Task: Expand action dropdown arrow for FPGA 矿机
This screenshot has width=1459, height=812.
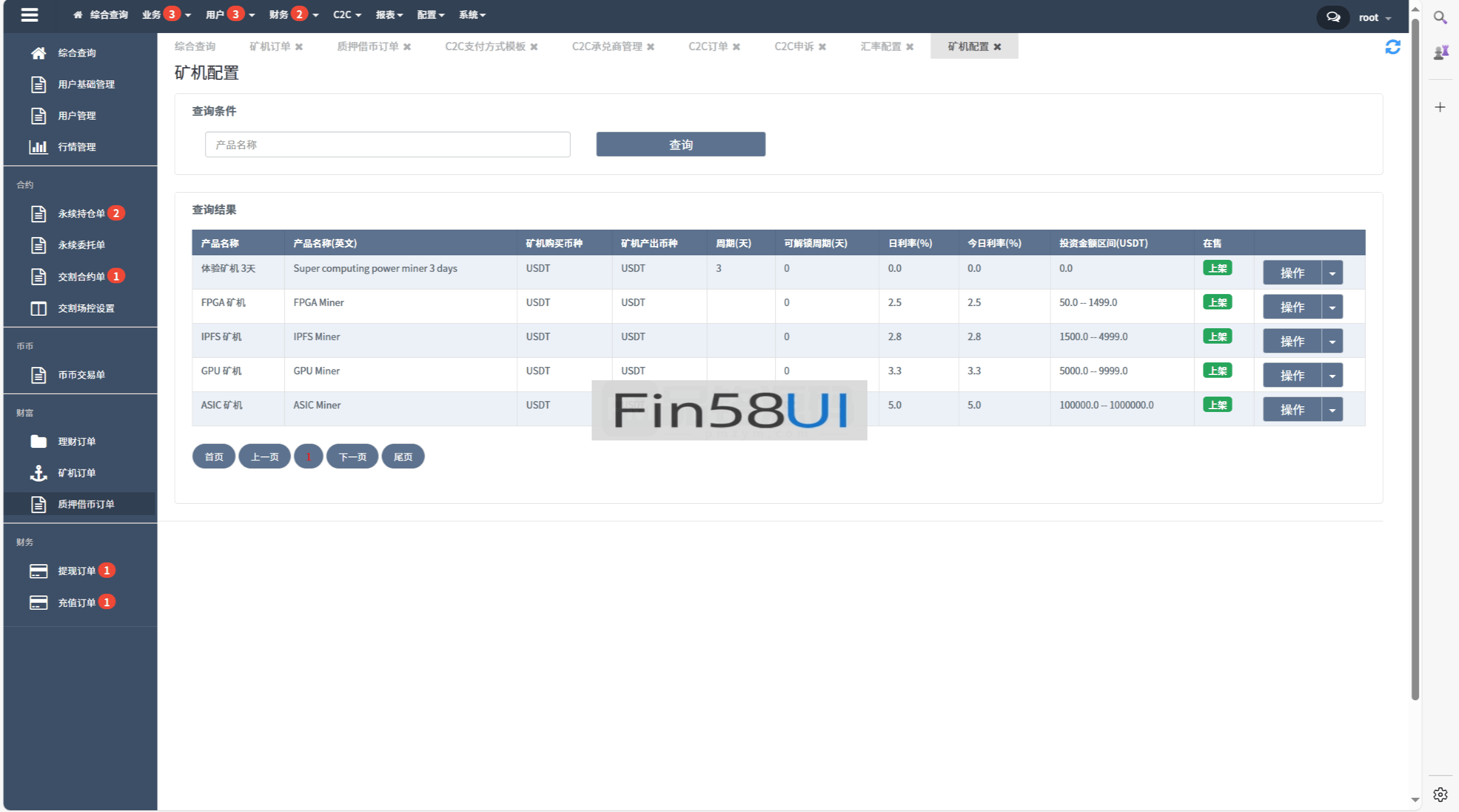Action: (1332, 307)
